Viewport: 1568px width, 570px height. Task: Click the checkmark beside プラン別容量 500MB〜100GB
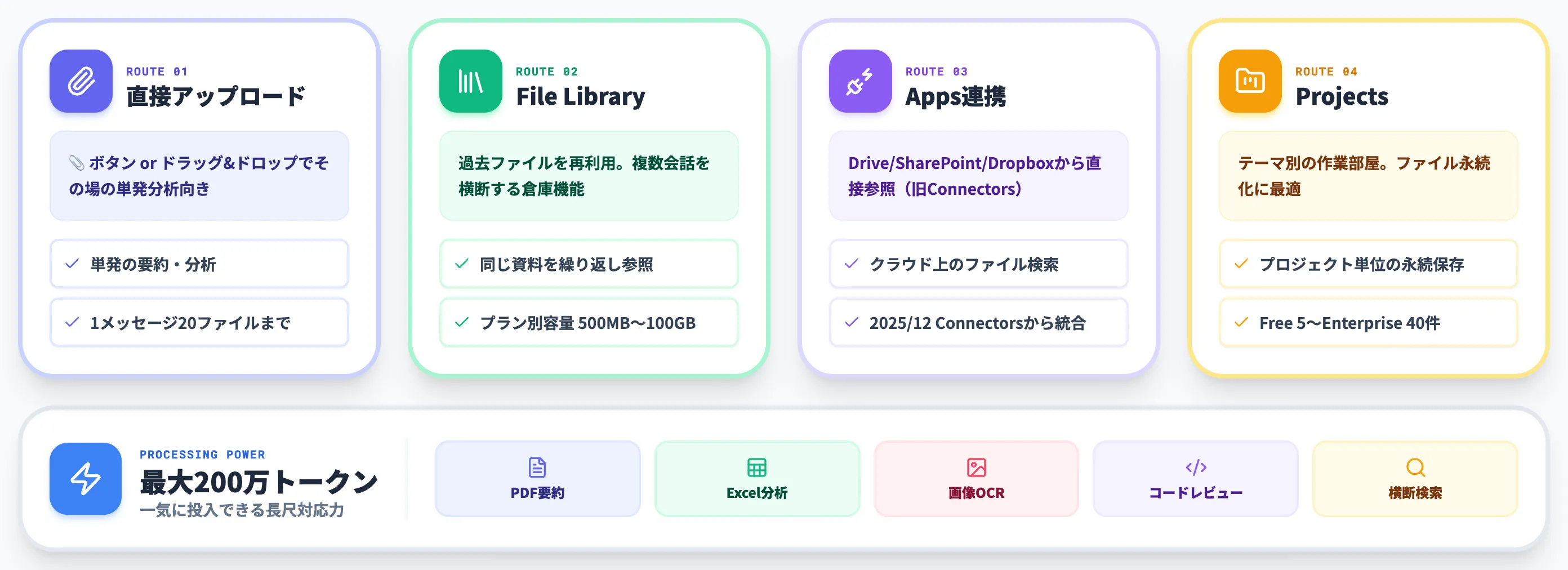tap(461, 322)
